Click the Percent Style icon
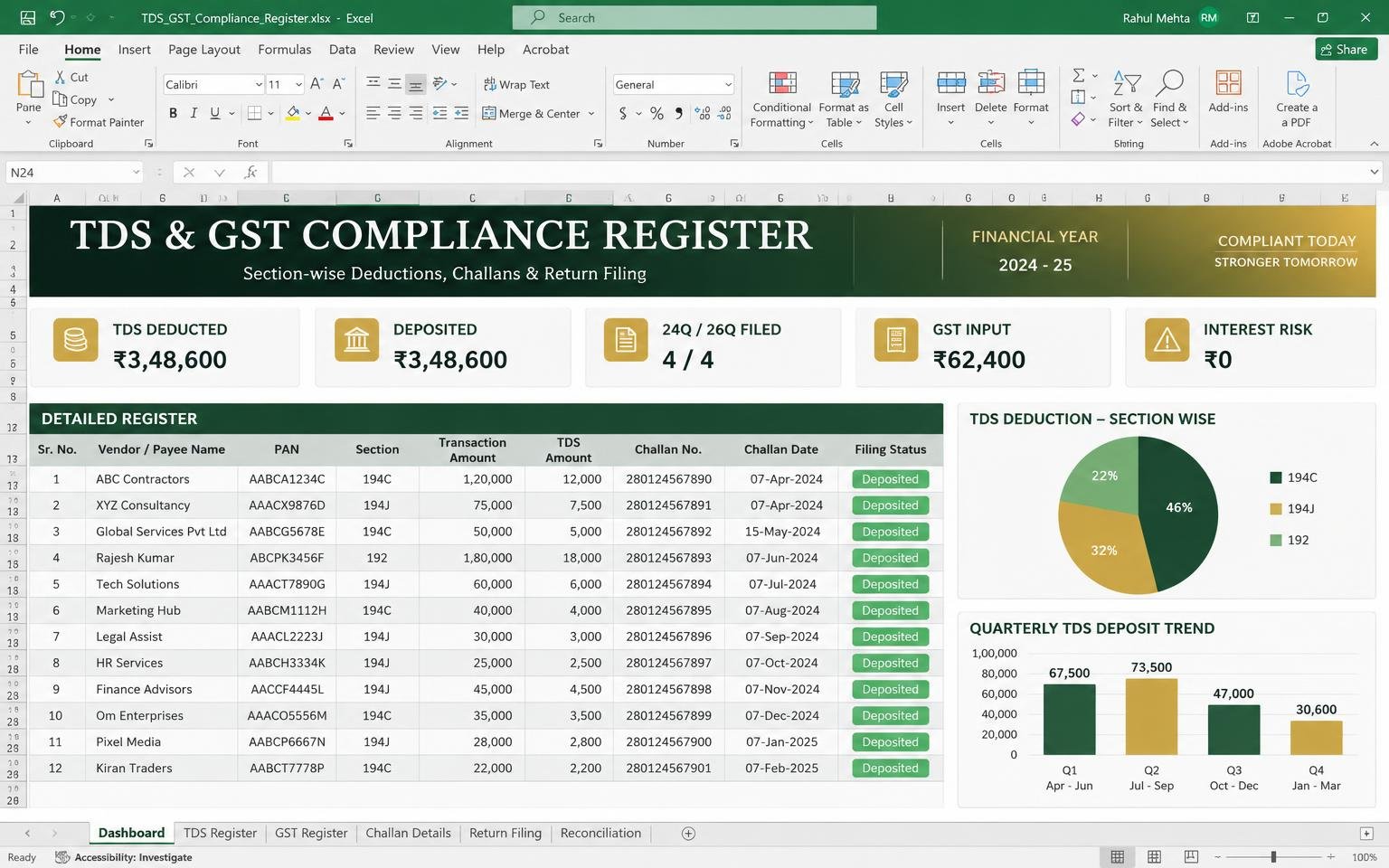 657,113
